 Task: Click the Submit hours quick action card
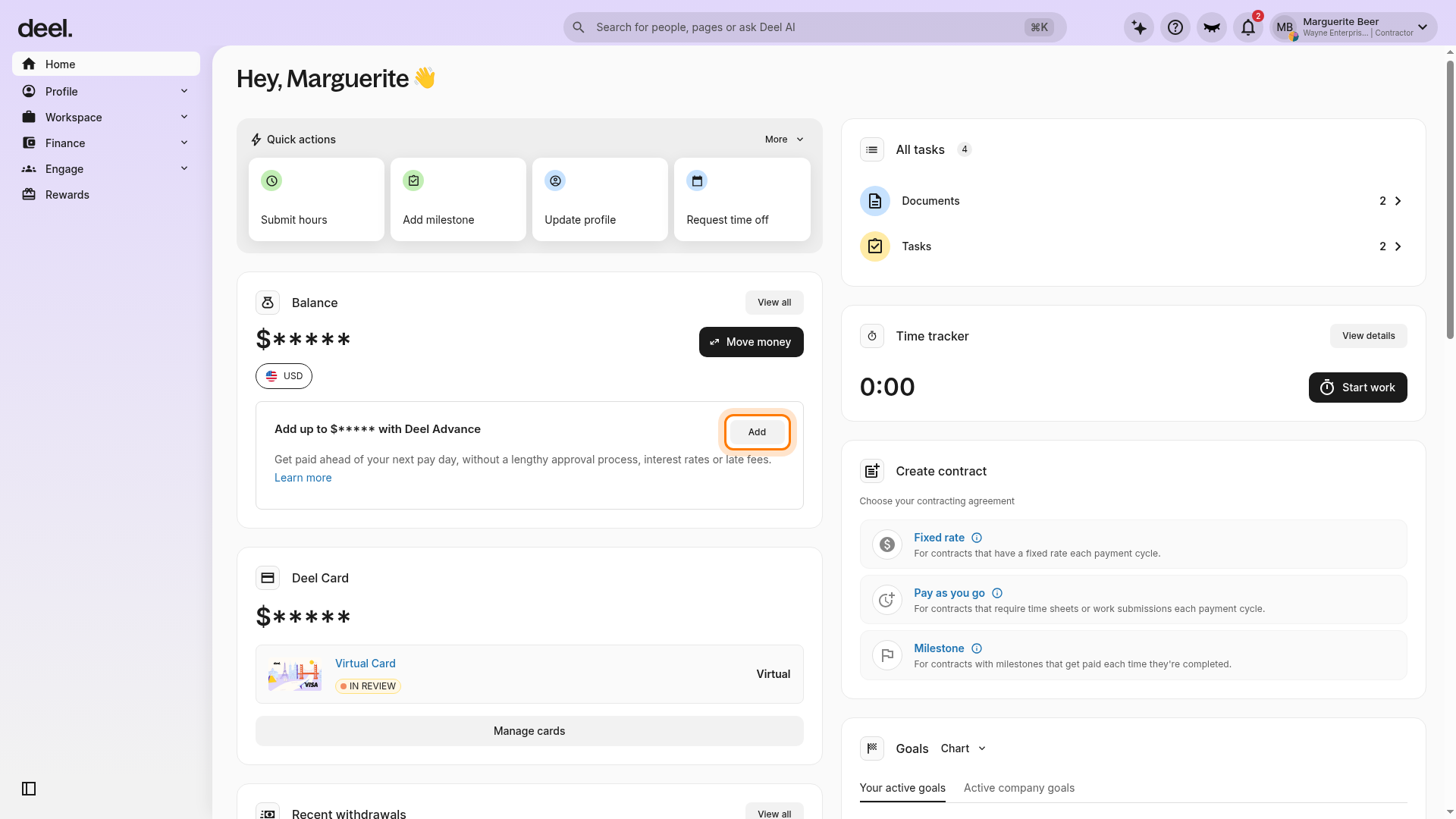[316, 199]
